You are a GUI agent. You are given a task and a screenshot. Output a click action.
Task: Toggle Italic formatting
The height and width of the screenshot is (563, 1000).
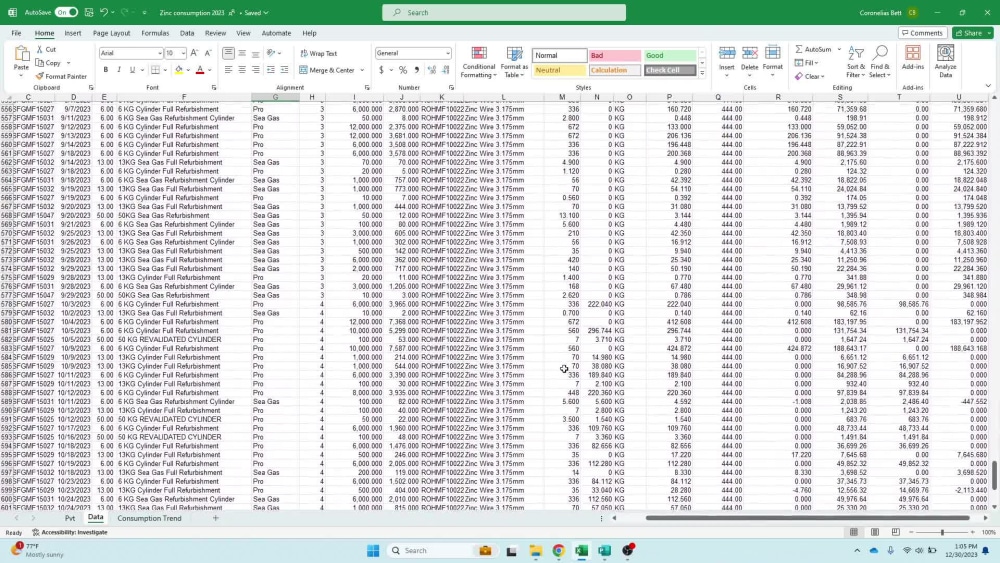(x=119, y=70)
